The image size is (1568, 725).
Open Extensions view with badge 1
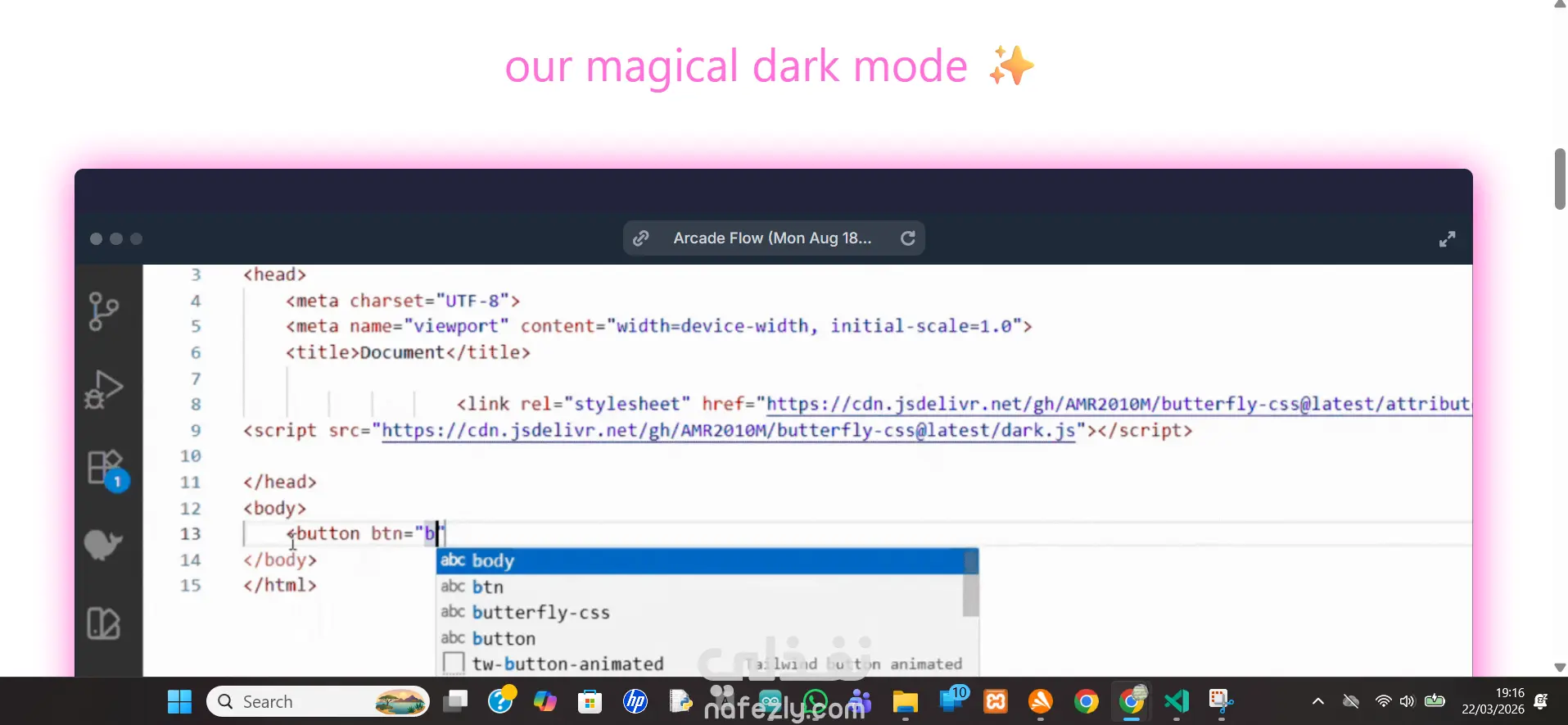click(x=106, y=469)
